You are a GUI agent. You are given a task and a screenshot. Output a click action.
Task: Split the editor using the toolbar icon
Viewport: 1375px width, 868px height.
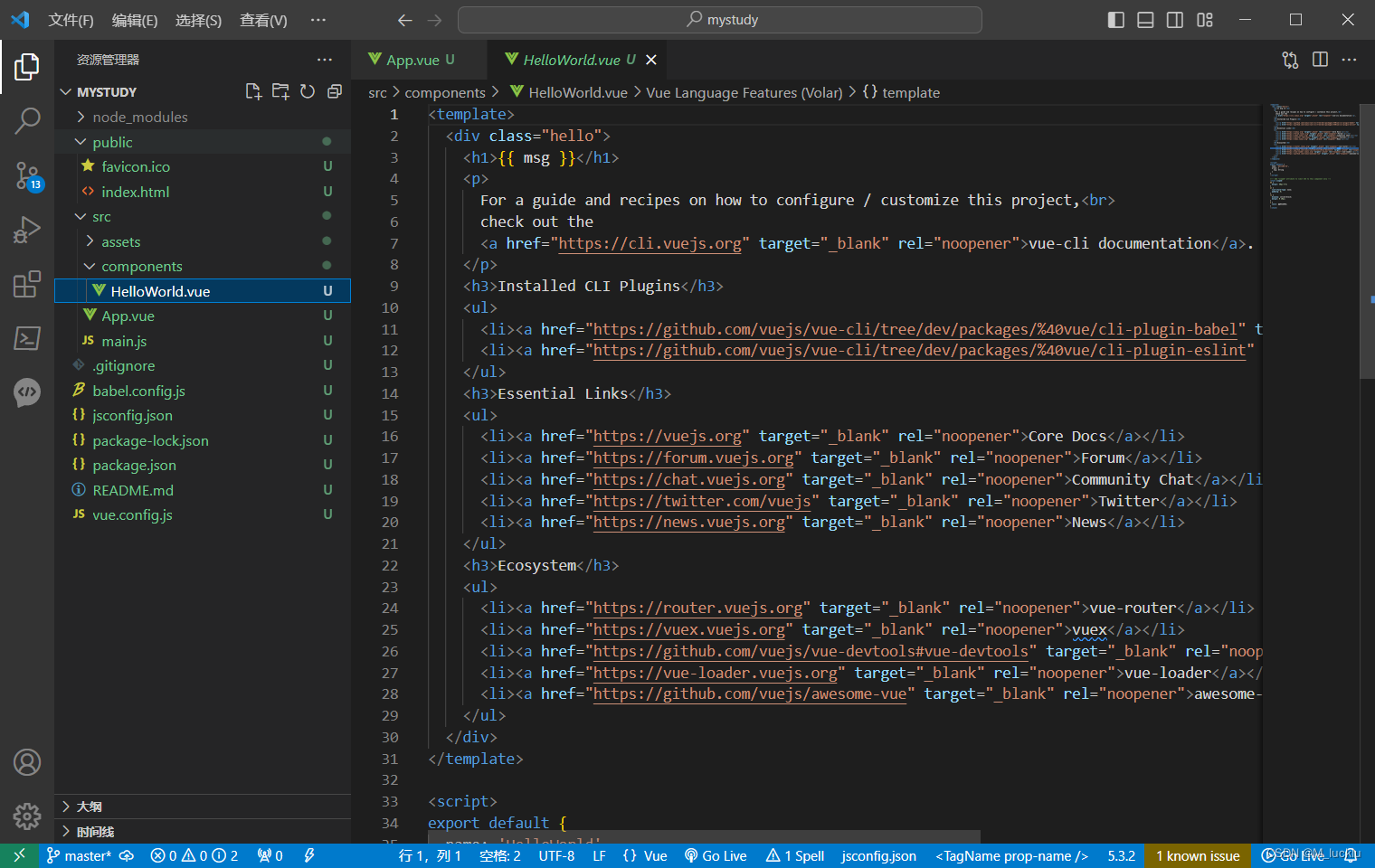pyautogui.click(x=1320, y=59)
